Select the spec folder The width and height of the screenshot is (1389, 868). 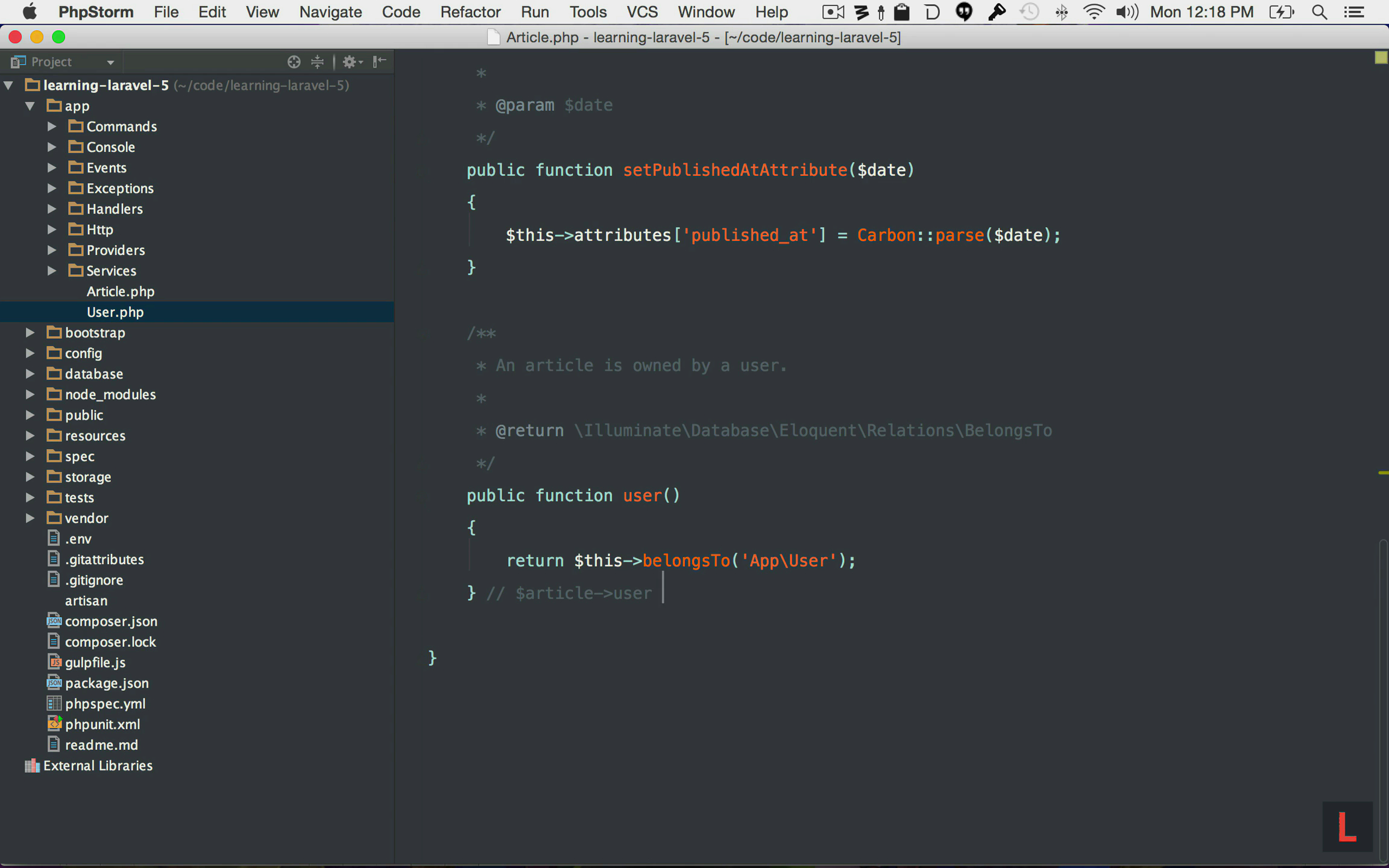pyautogui.click(x=80, y=456)
